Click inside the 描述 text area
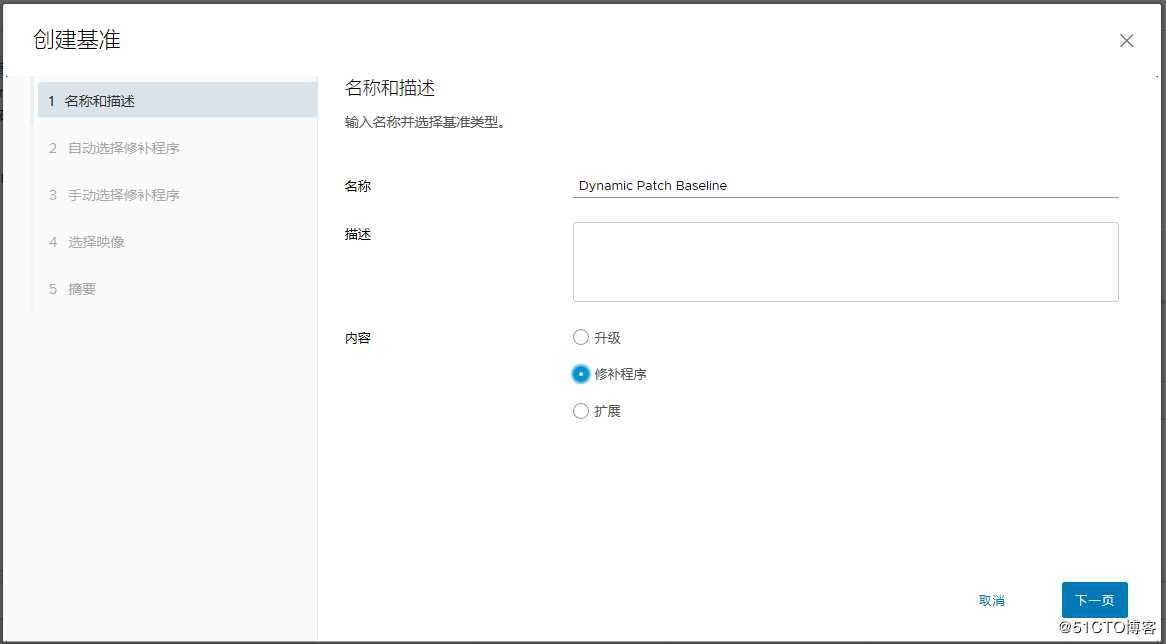The width and height of the screenshot is (1166, 644). point(845,260)
